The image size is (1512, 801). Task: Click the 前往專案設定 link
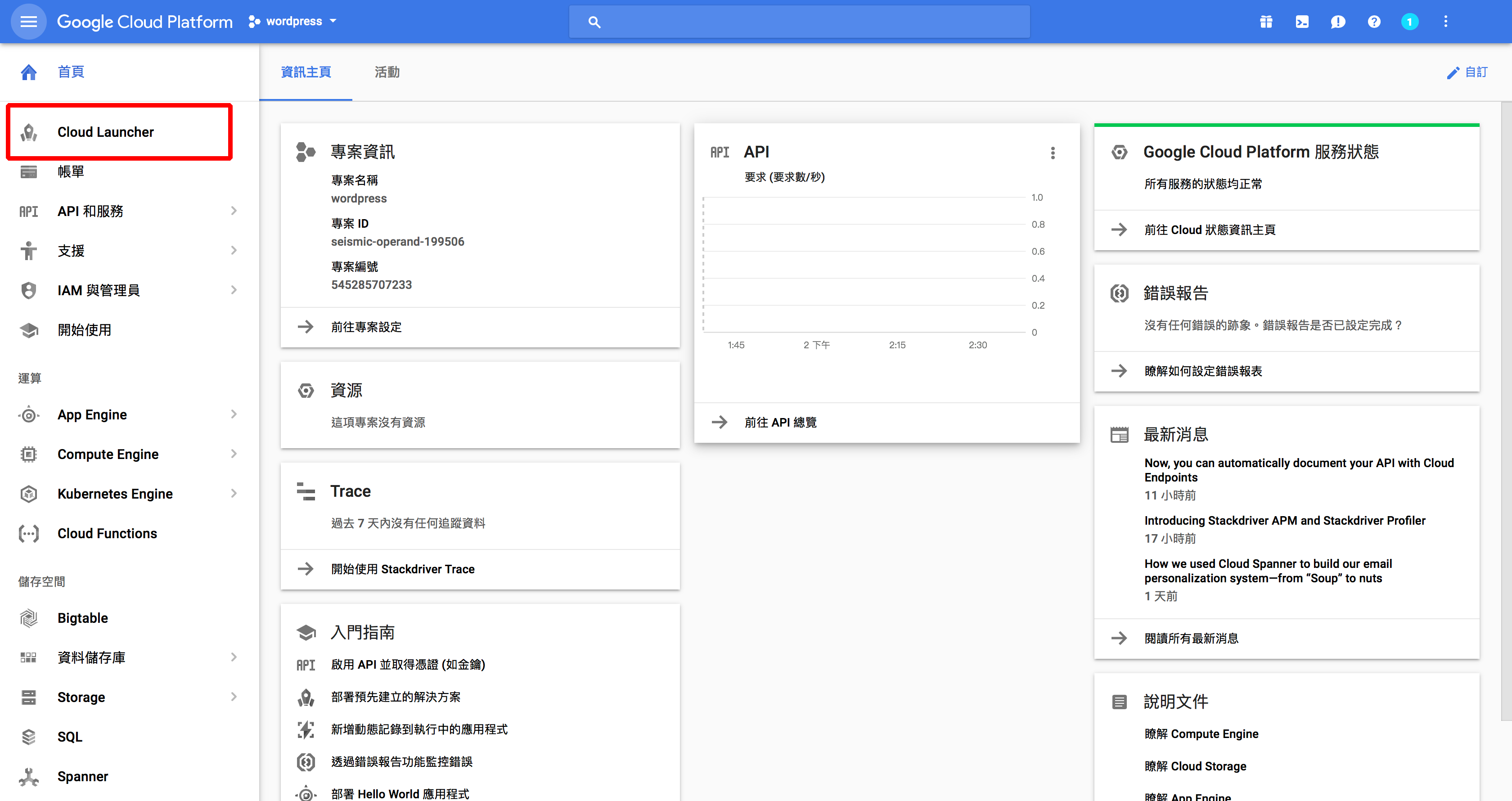point(366,327)
